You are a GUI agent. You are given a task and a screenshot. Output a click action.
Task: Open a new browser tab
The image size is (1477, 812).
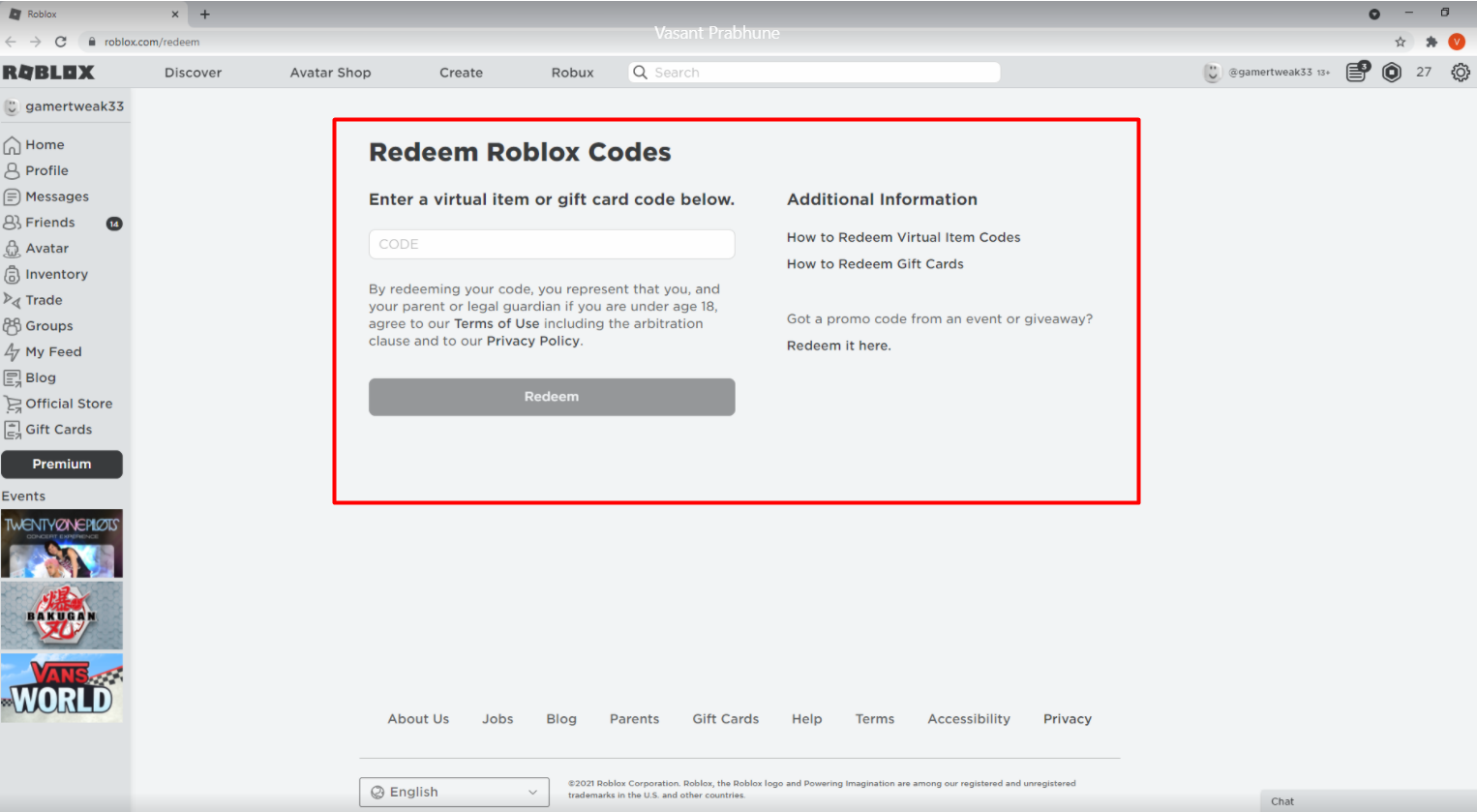pyautogui.click(x=205, y=15)
